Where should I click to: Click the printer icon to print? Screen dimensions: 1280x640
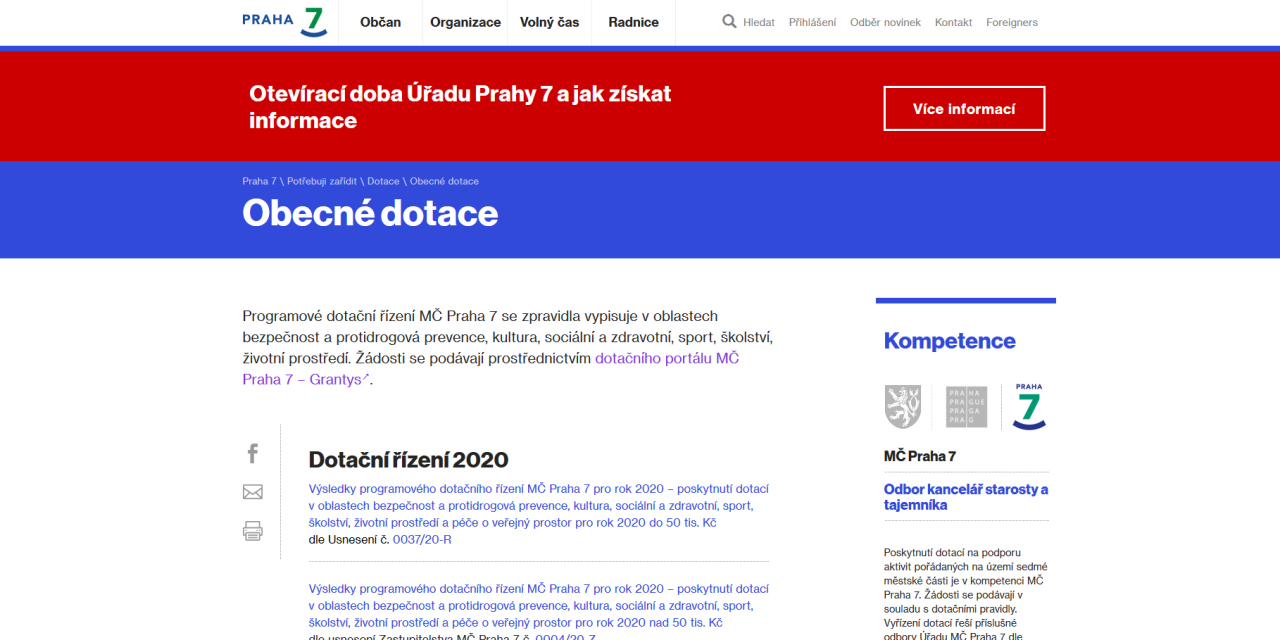point(253,531)
